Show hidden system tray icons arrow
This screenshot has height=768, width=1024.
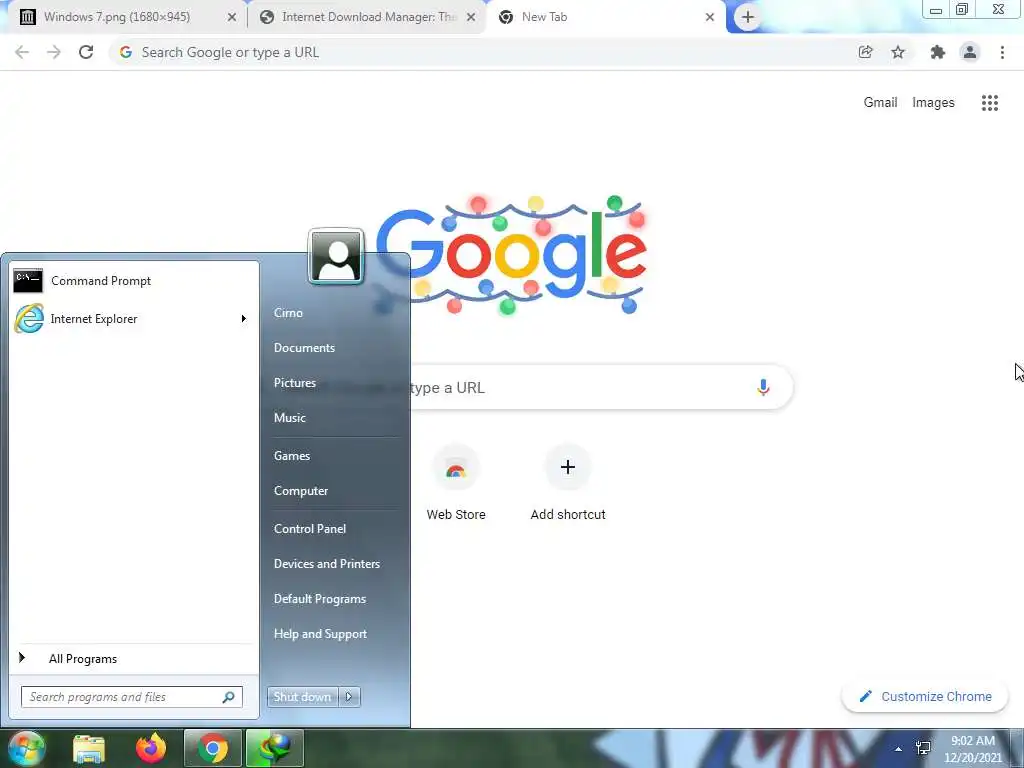(x=899, y=748)
